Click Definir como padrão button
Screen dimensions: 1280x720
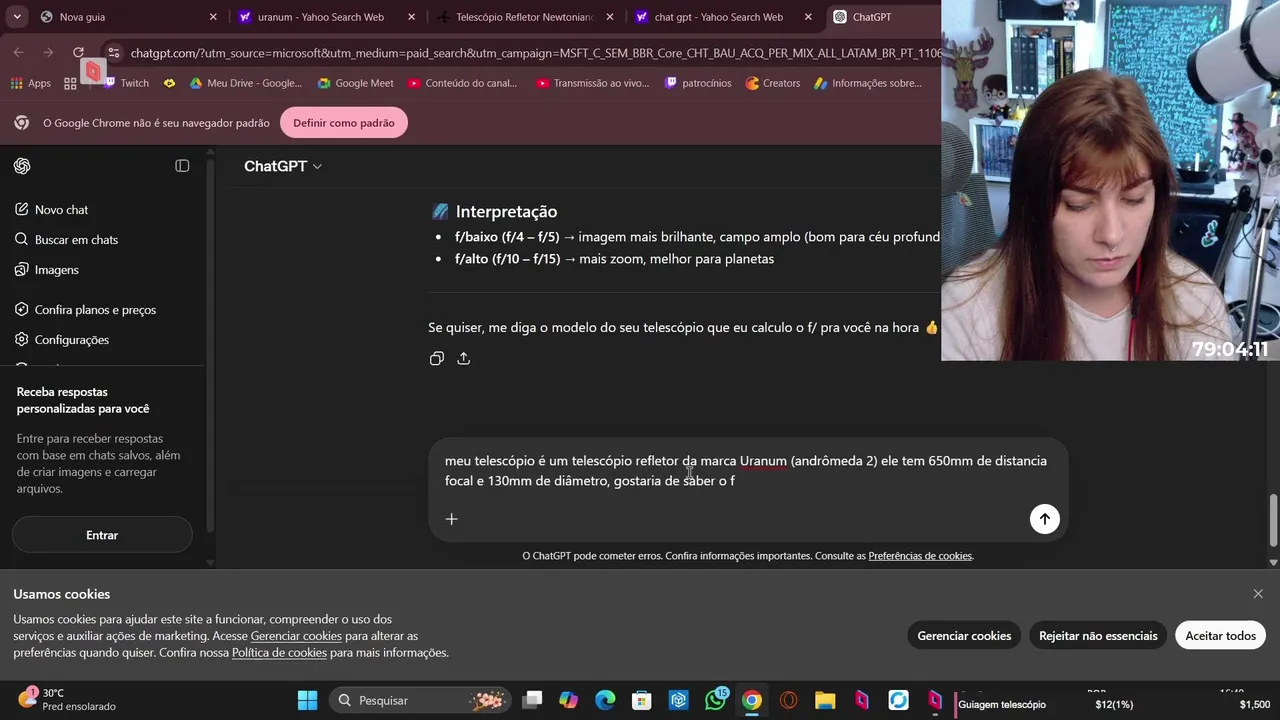(x=344, y=123)
